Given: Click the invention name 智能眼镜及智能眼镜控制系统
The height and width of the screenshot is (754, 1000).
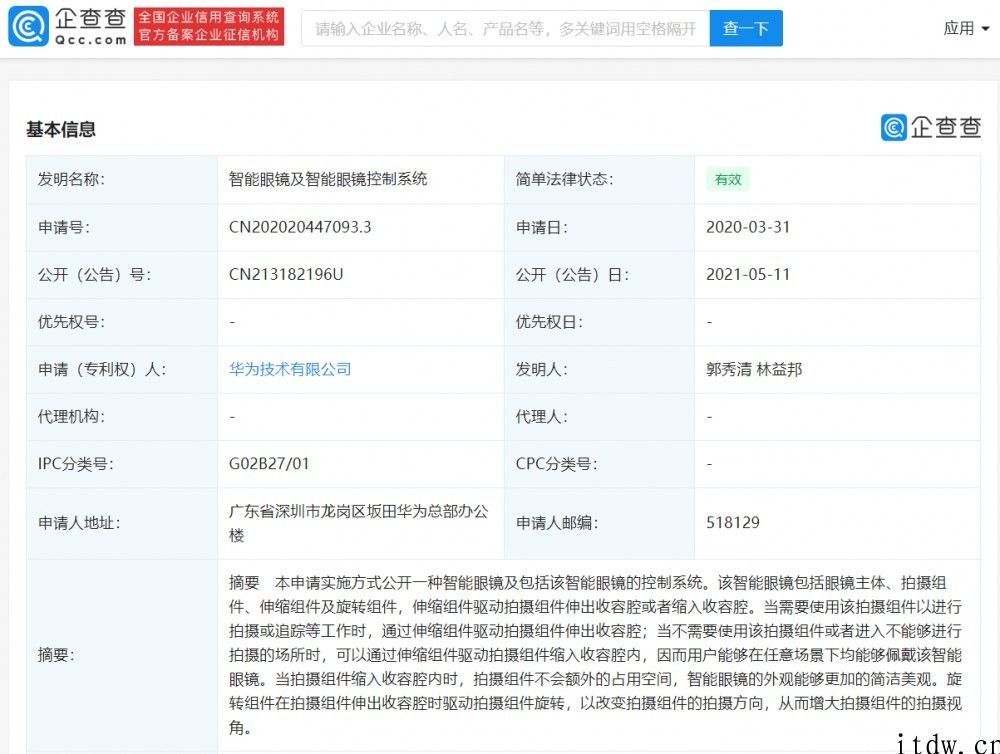Looking at the screenshot, I should tap(328, 179).
